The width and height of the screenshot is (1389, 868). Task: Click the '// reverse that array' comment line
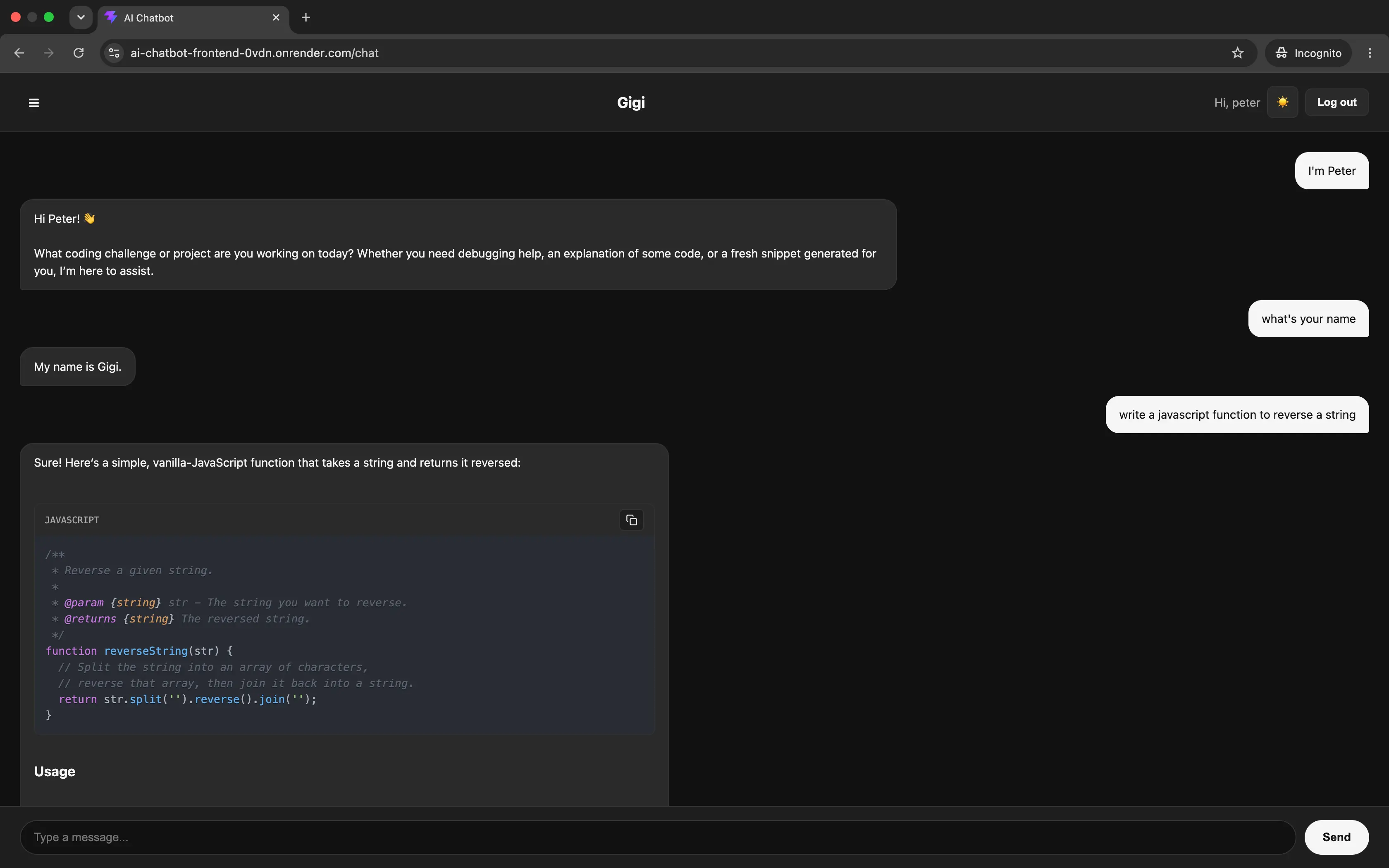(236, 683)
